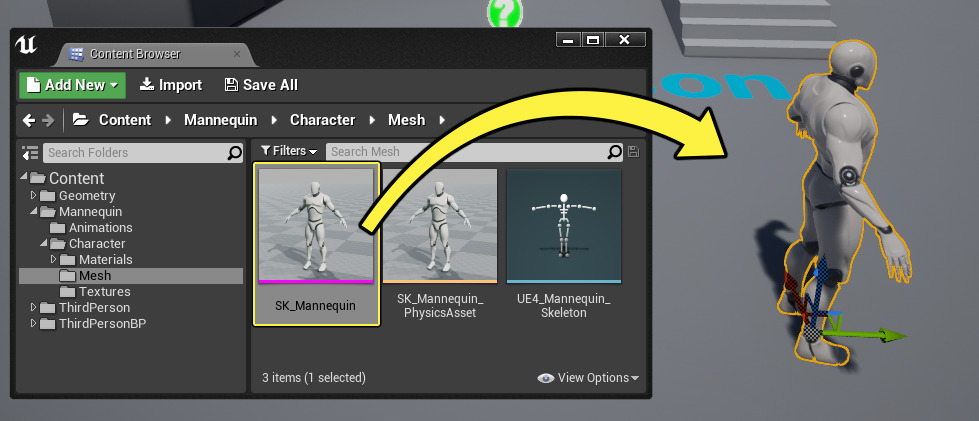
Task: Click the Save All button
Action: click(x=261, y=85)
